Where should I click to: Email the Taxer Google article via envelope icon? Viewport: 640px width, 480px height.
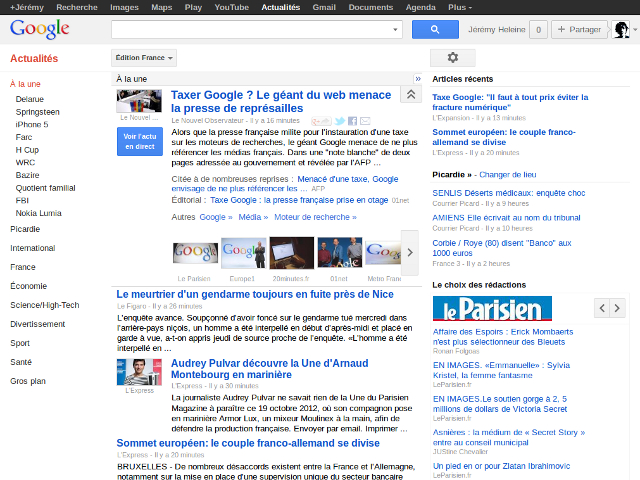(x=365, y=121)
